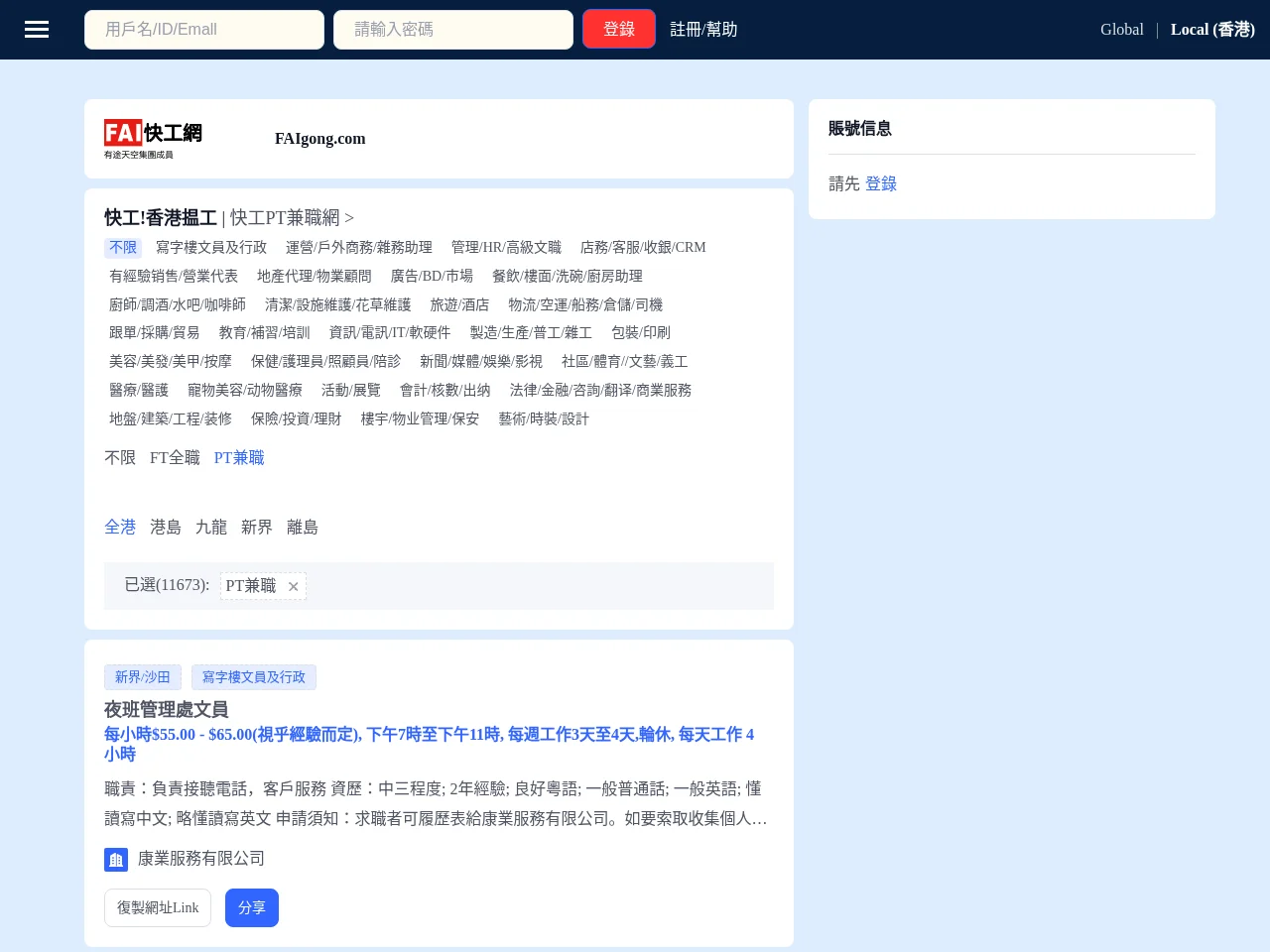Filter by 旅遊/酒店
The height and width of the screenshot is (952, 1270).
pyautogui.click(x=459, y=305)
